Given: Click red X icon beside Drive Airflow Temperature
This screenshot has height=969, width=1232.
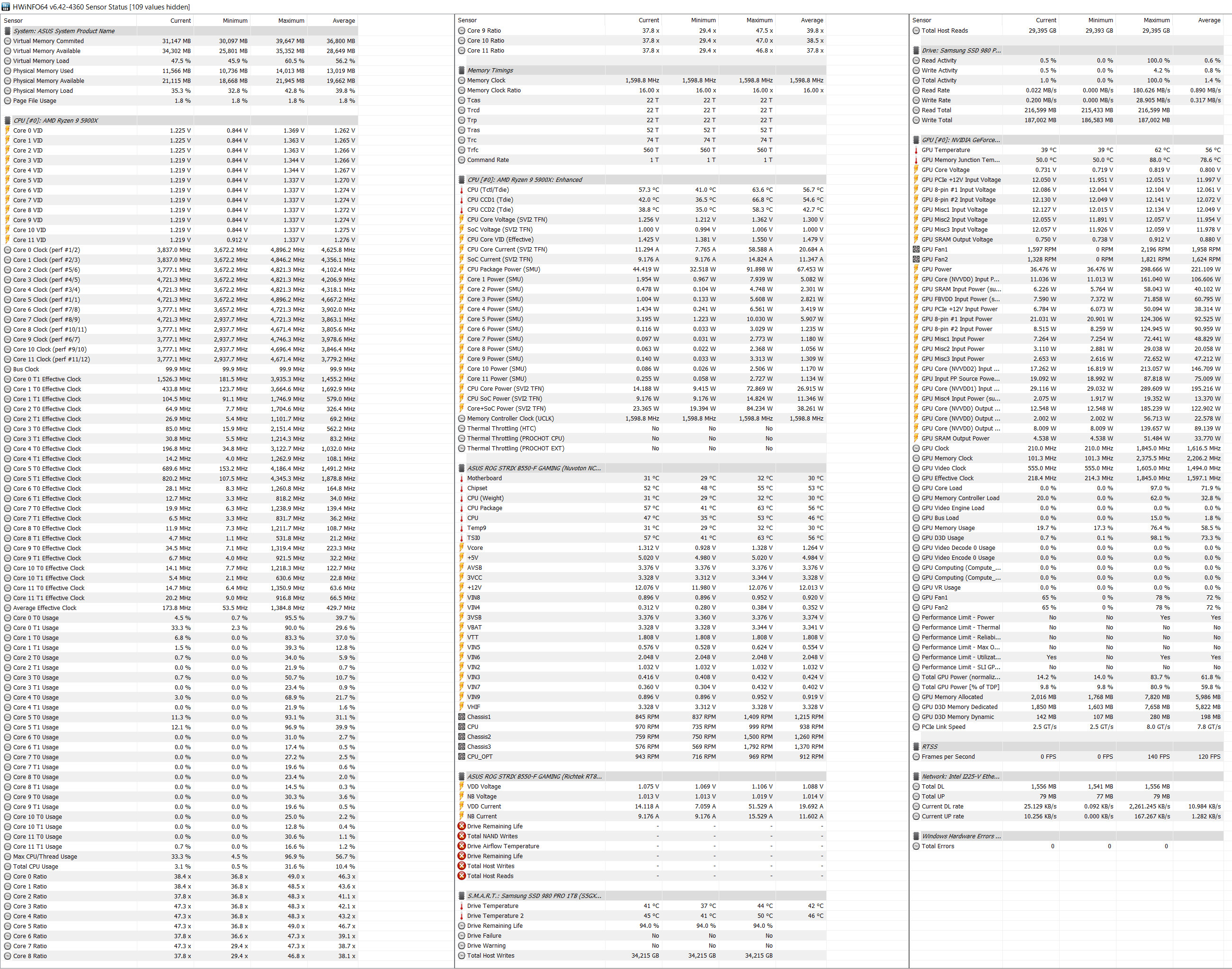Looking at the screenshot, I should [462, 846].
